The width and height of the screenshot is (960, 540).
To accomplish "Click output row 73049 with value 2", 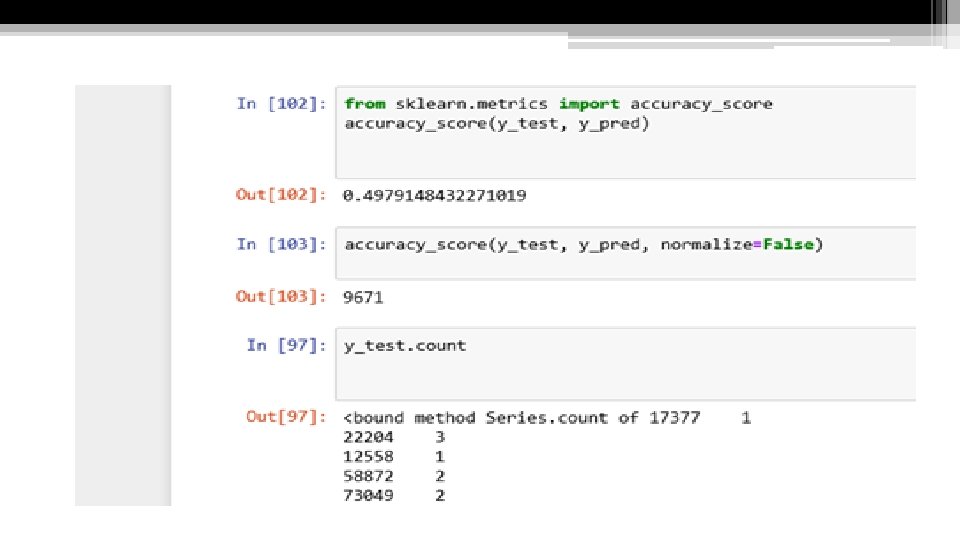I will 394,495.
